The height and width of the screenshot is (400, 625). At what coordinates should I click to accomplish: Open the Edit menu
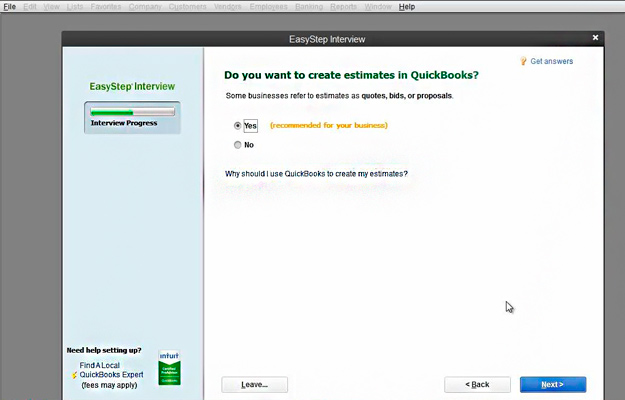click(30, 7)
